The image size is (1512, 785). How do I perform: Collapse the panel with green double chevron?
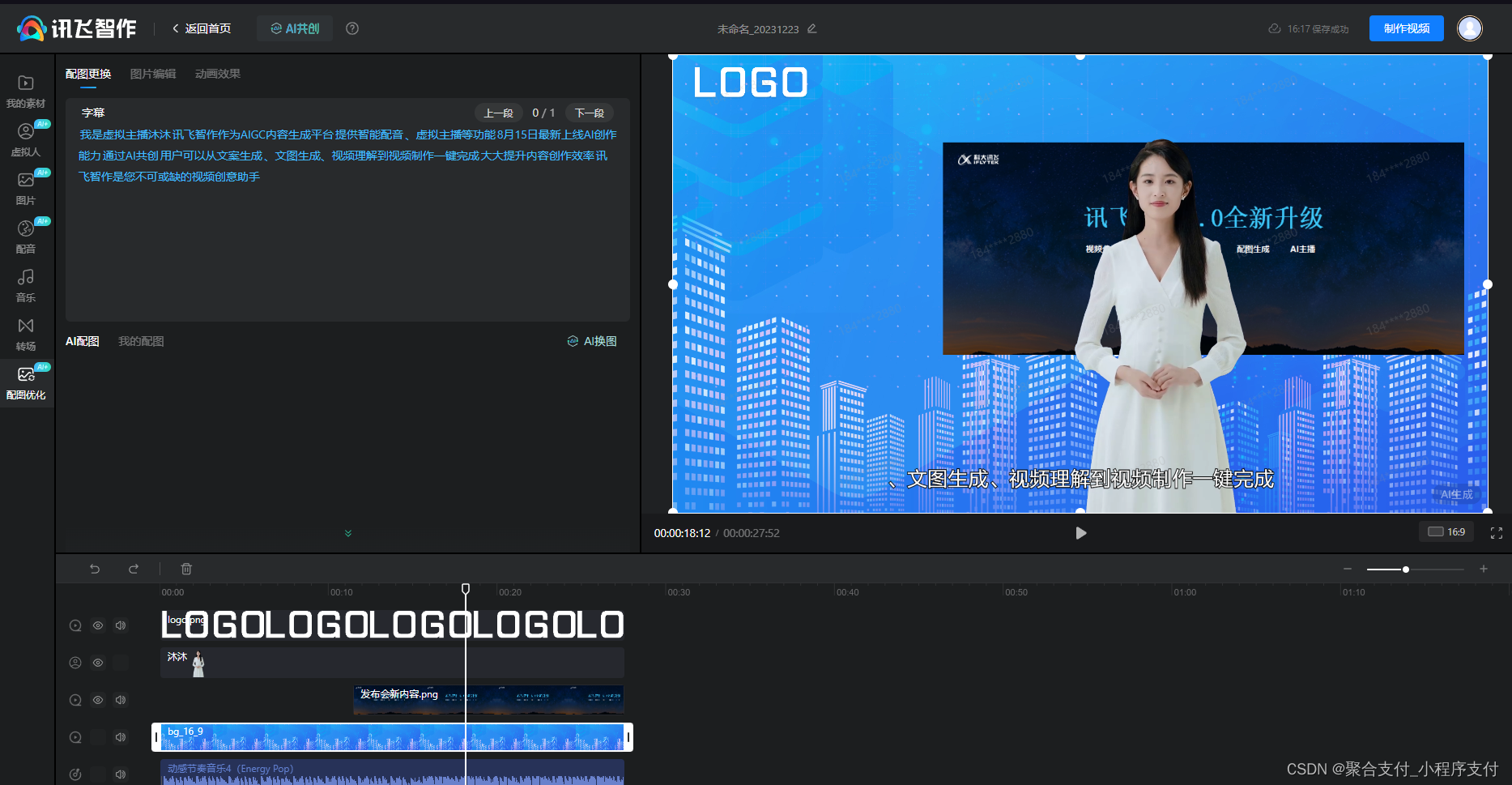pos(348,533)
